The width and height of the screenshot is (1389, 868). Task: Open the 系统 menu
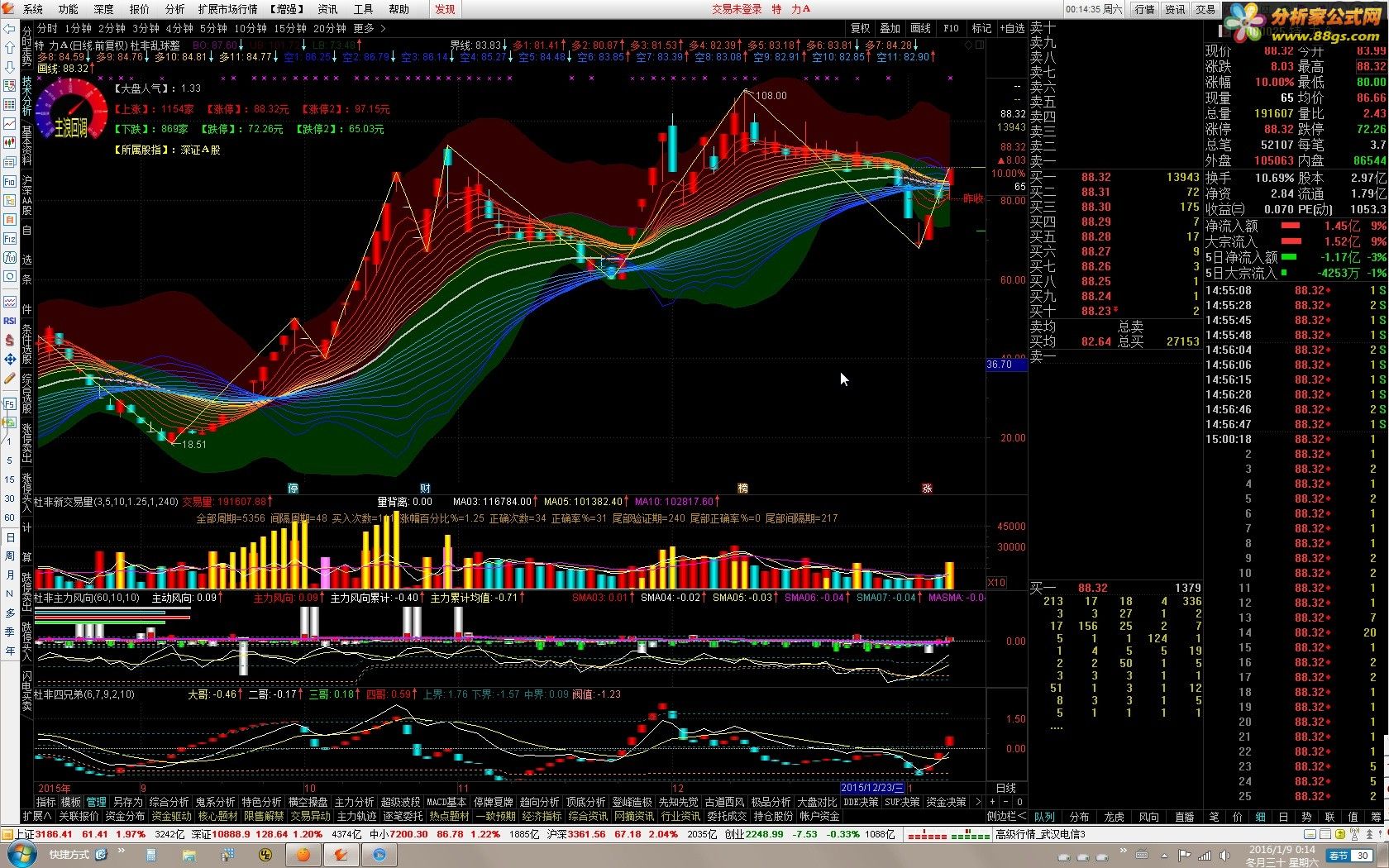[x=33, y=9]
